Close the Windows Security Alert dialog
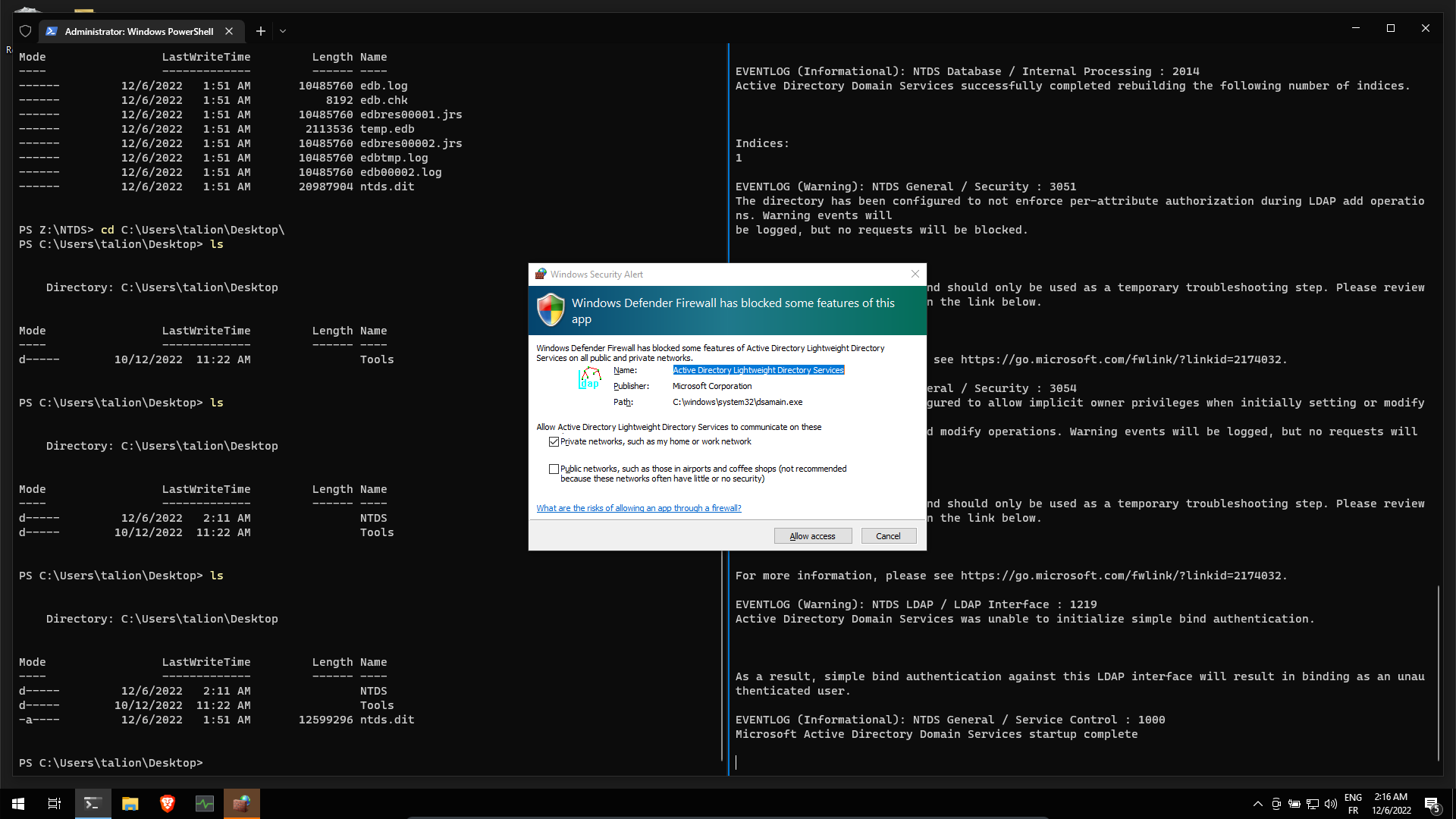The height and width of the screenshot is (819, 1456). pos(915,274)
